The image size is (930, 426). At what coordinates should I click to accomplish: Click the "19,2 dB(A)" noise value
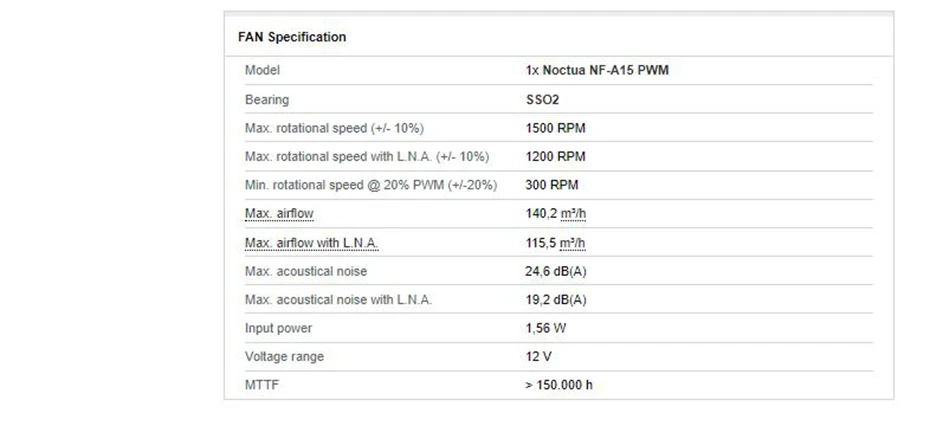[555, 300]
